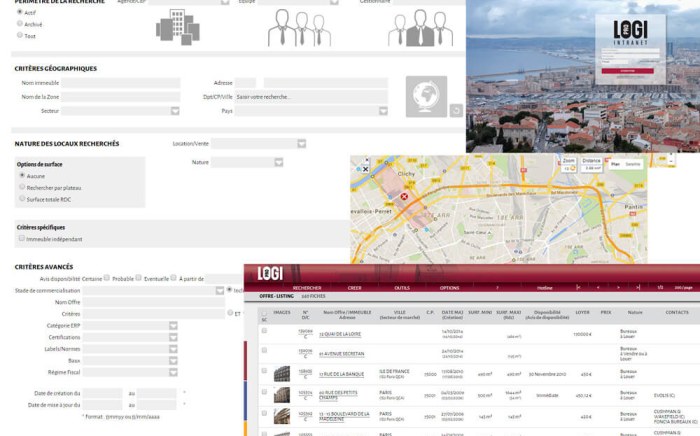Open the OUTILS menu

coord(402,288)
